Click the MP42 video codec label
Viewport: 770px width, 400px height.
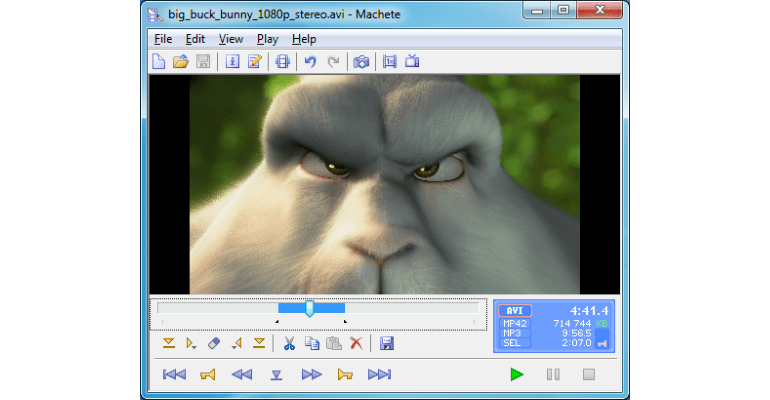(x=515, y=323)
